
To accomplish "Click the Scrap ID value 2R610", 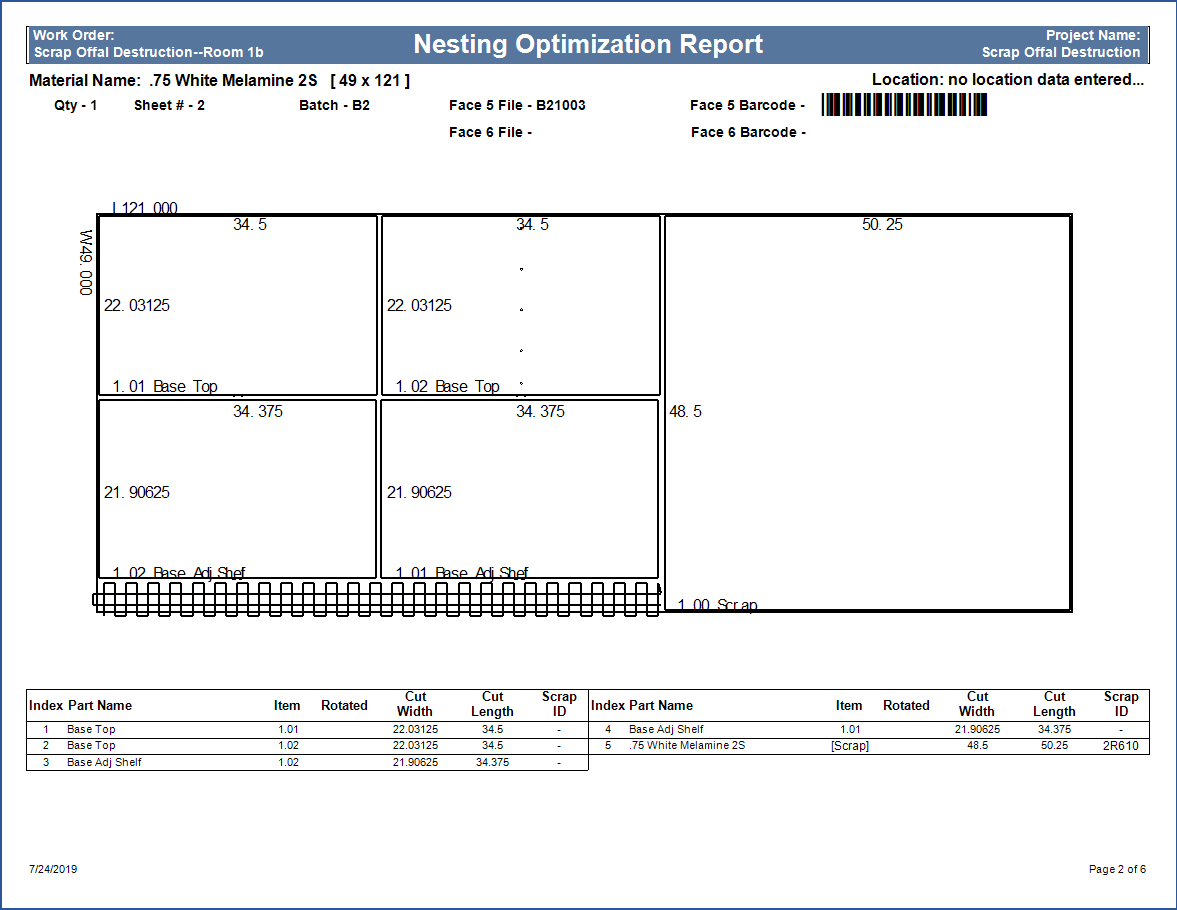I will 1120,746.
